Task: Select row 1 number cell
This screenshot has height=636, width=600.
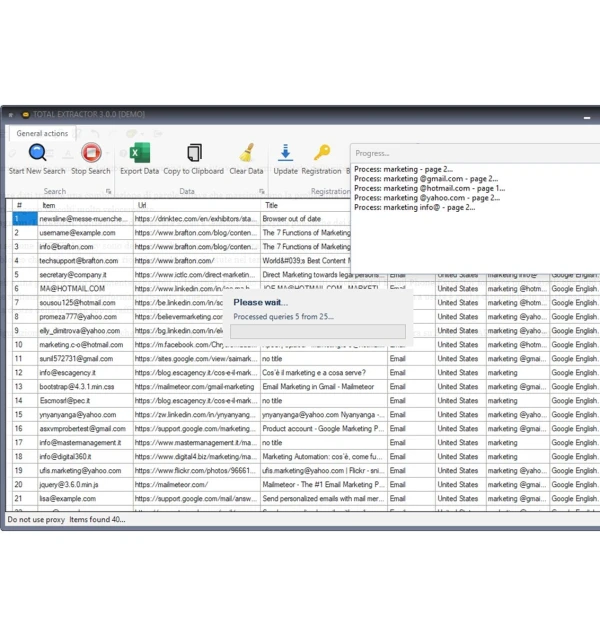Action: pyautogui.click(x=25, y=219)
